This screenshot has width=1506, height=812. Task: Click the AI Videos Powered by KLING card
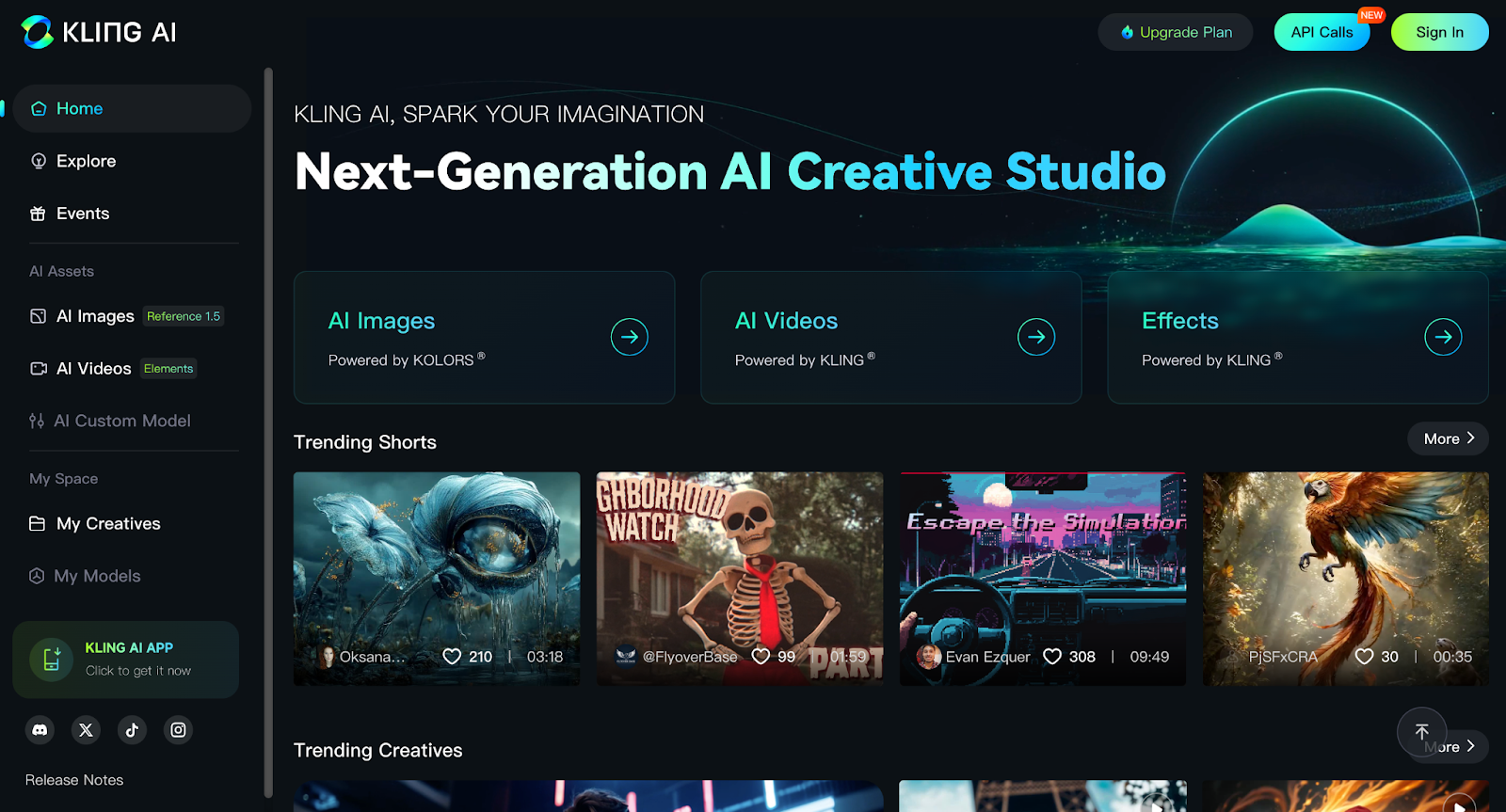[890, 338]
